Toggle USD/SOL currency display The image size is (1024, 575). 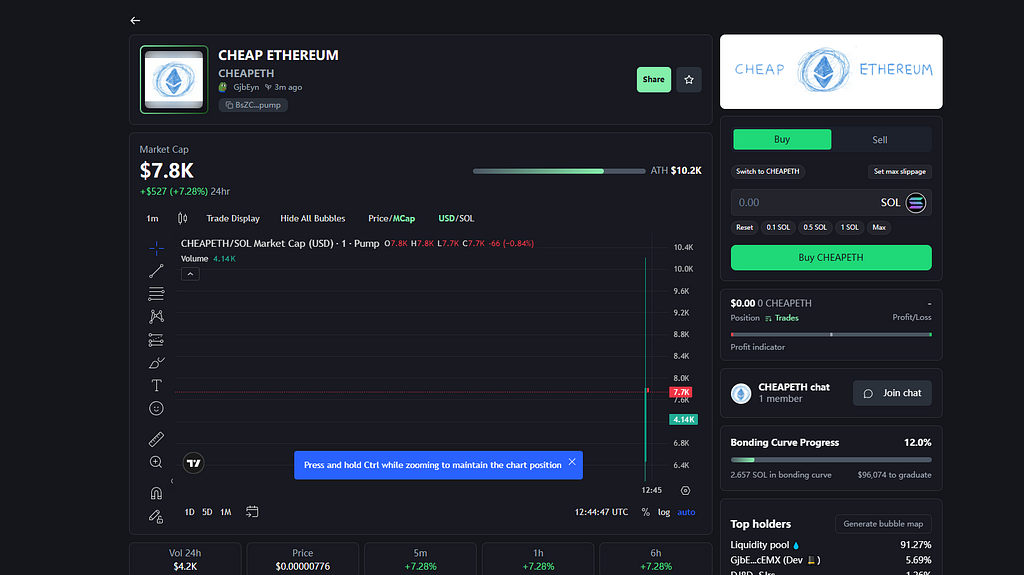pos(456,218)
